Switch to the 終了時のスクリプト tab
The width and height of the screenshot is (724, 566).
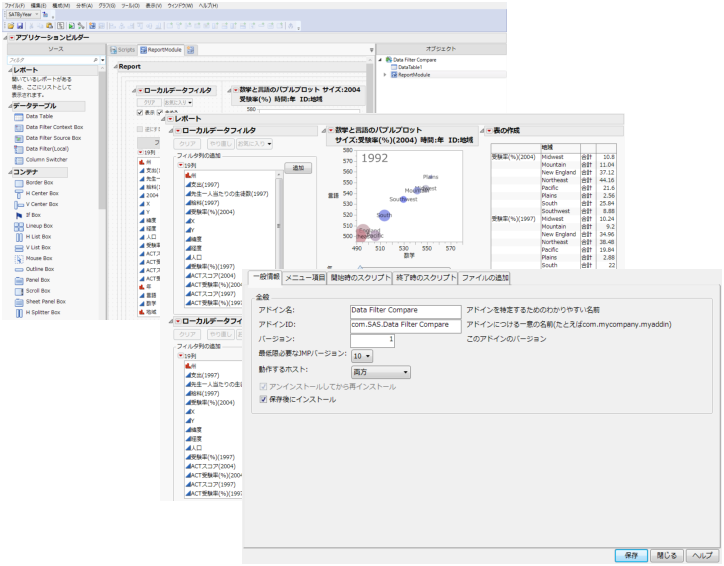click(x=426, y=278)
